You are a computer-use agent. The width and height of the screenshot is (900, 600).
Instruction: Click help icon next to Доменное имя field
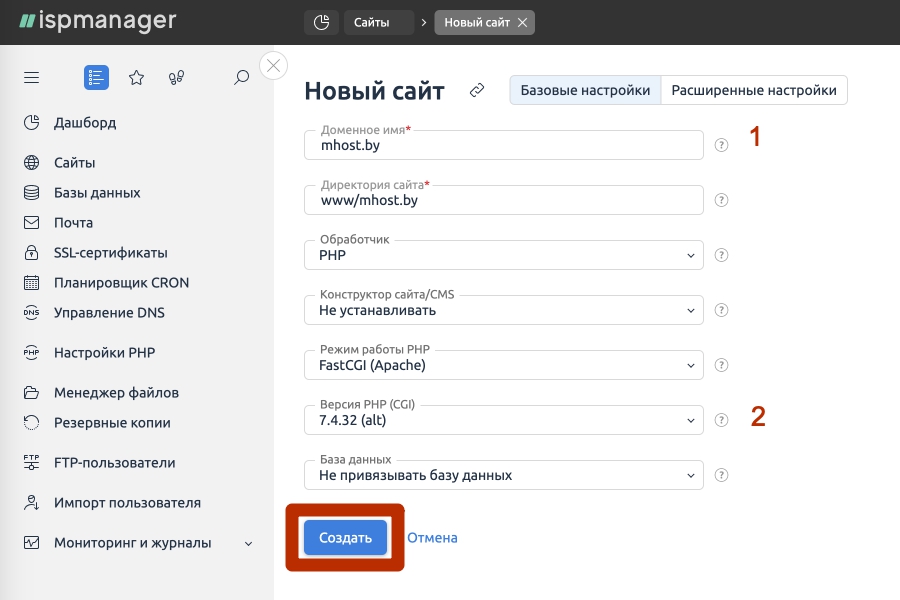721,145
